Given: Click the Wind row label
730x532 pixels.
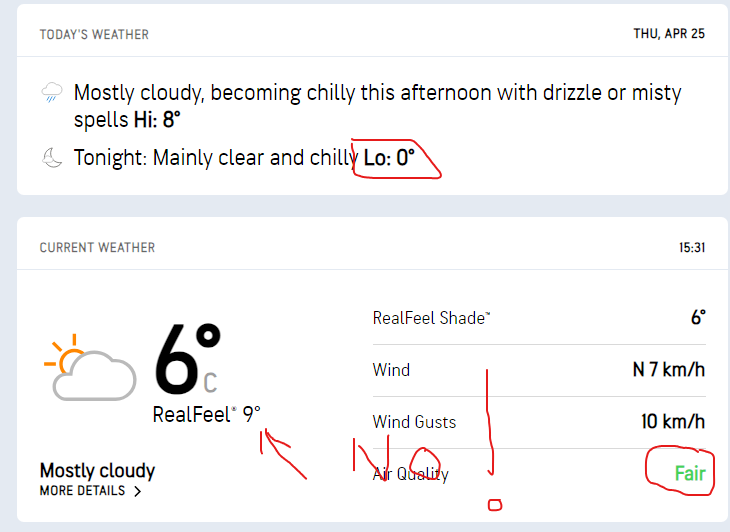Looking at the screenshot, I should (391, 370).
